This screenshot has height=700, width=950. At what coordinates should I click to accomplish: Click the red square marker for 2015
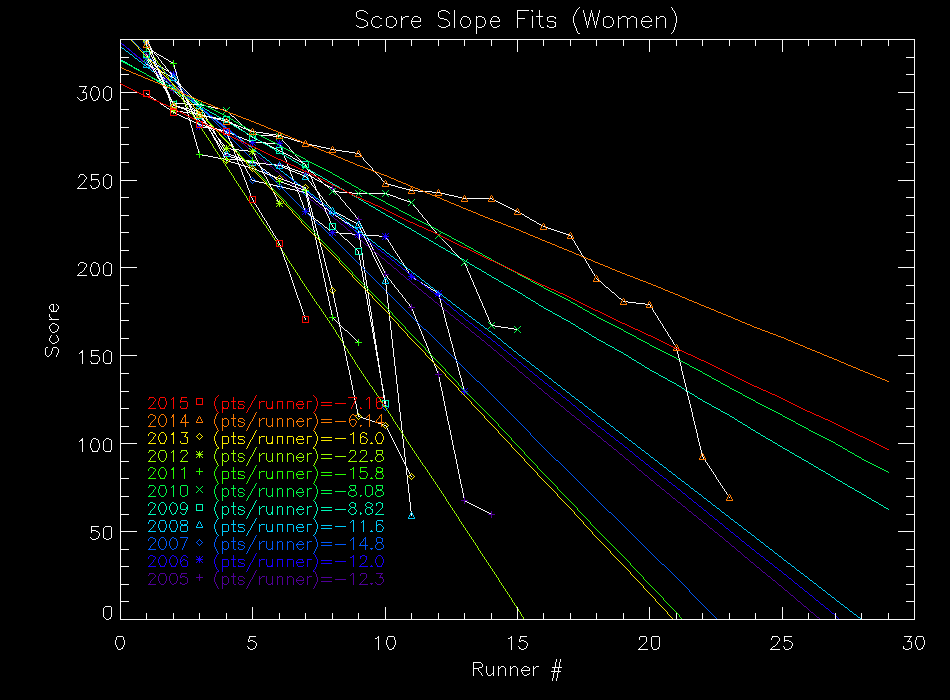[199, 402]
